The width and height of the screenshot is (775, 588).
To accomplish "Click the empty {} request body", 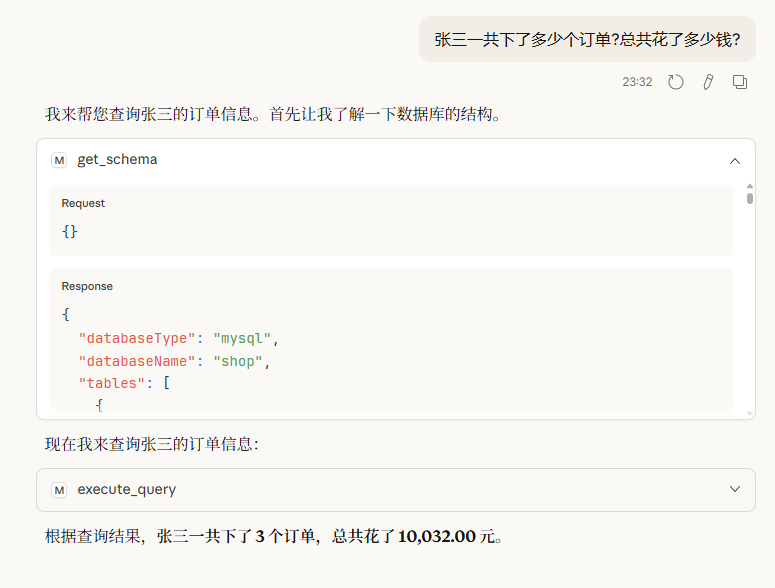I will tap(70, 231).
